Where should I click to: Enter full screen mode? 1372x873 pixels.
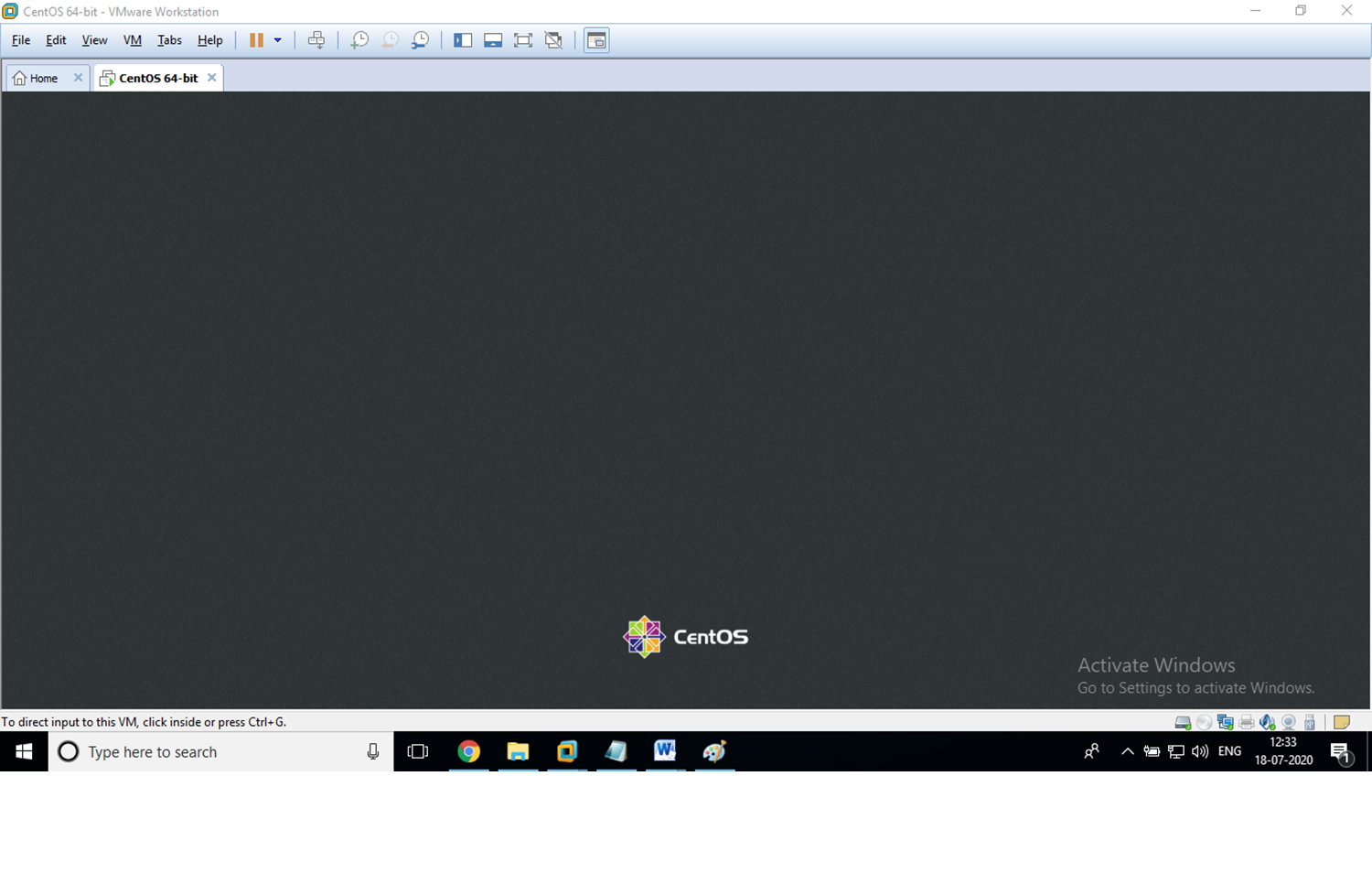(x=523, y=39)
